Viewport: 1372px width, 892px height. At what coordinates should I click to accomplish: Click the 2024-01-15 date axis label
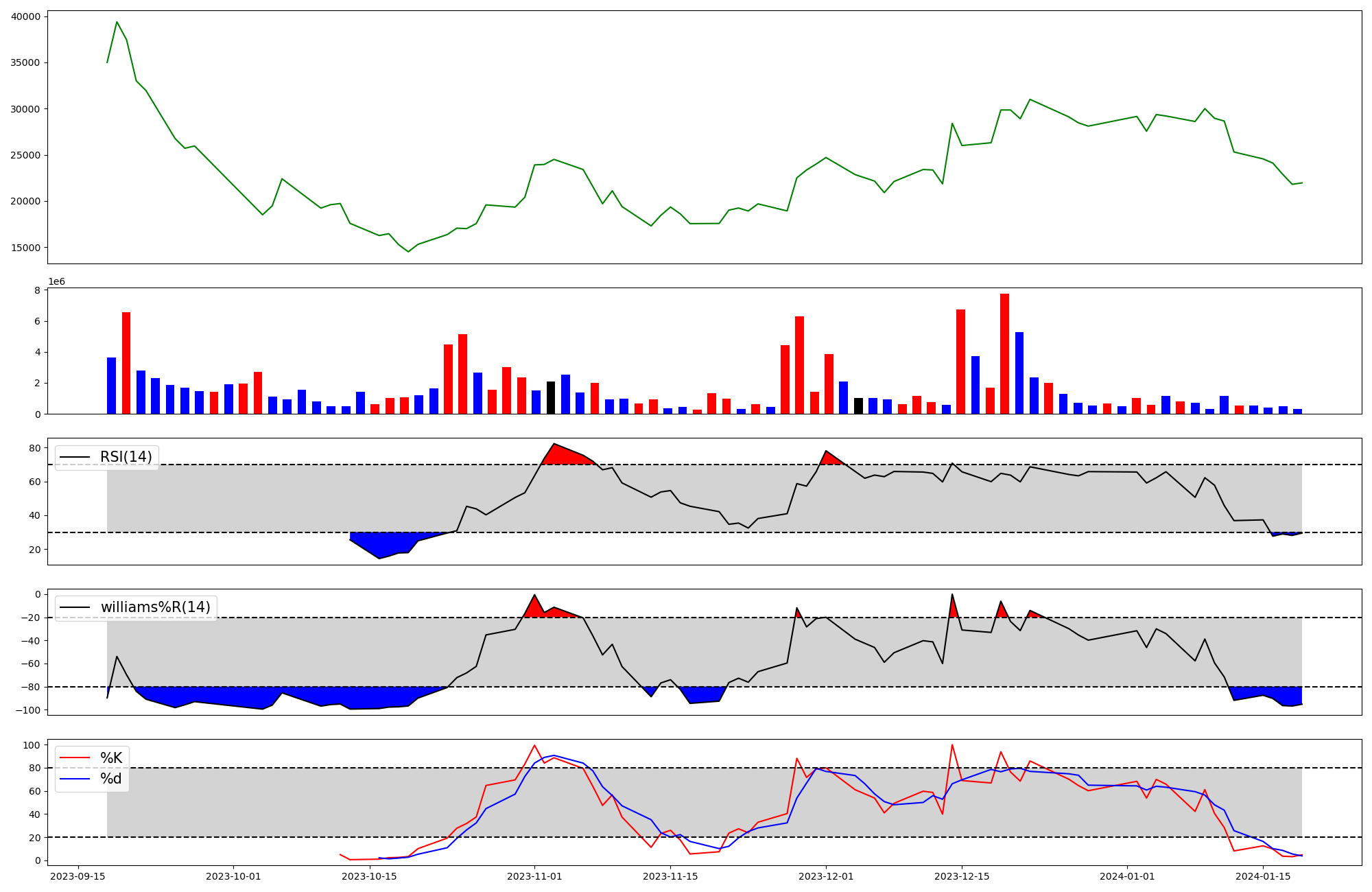click(x=1263, y=876)
